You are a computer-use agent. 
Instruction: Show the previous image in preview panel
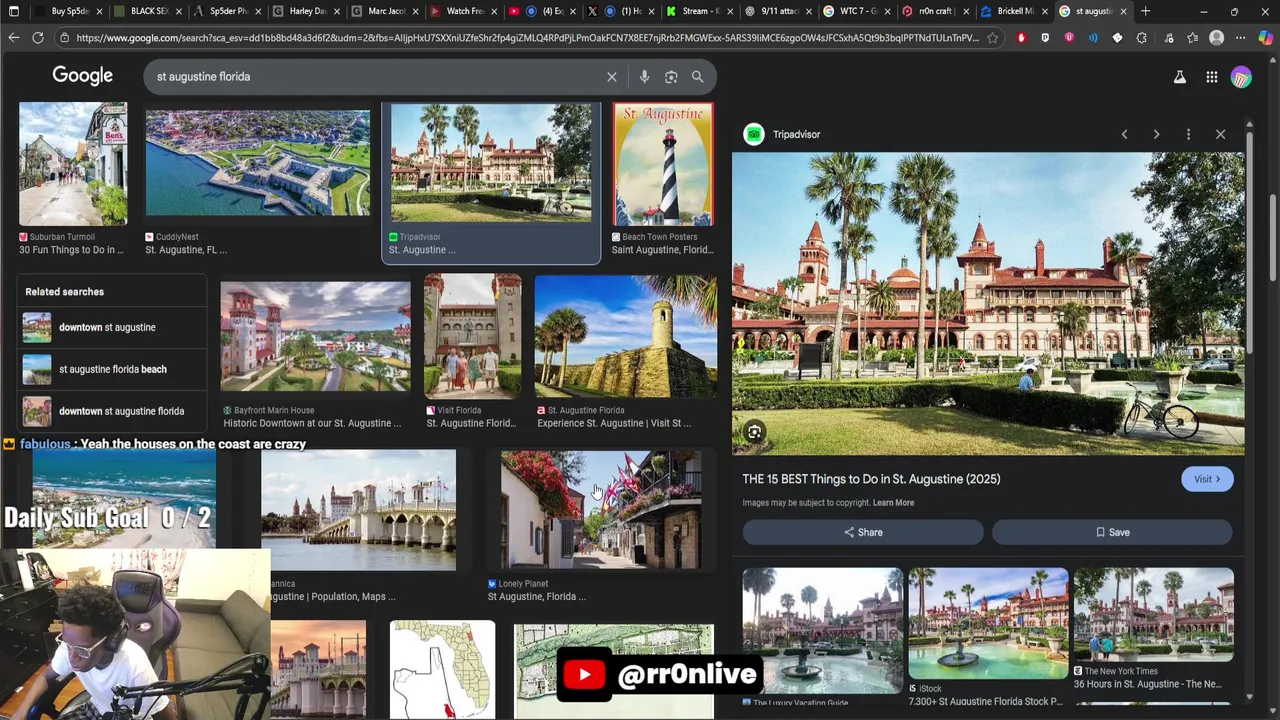pos(1124,134)
